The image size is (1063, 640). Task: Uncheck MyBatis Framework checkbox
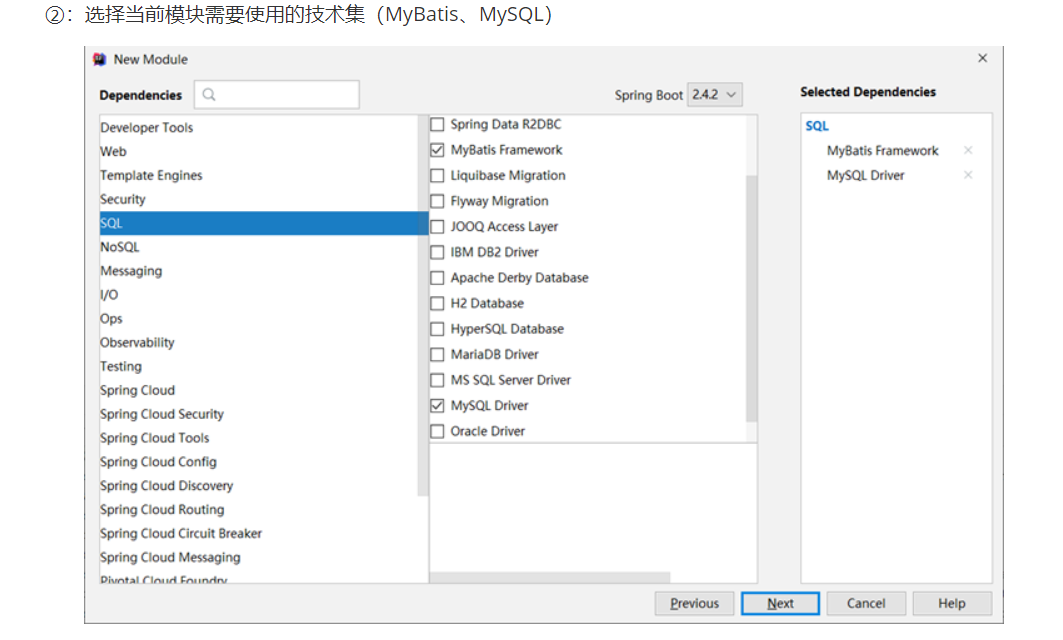pyautogui.click(x=437, y=150)
